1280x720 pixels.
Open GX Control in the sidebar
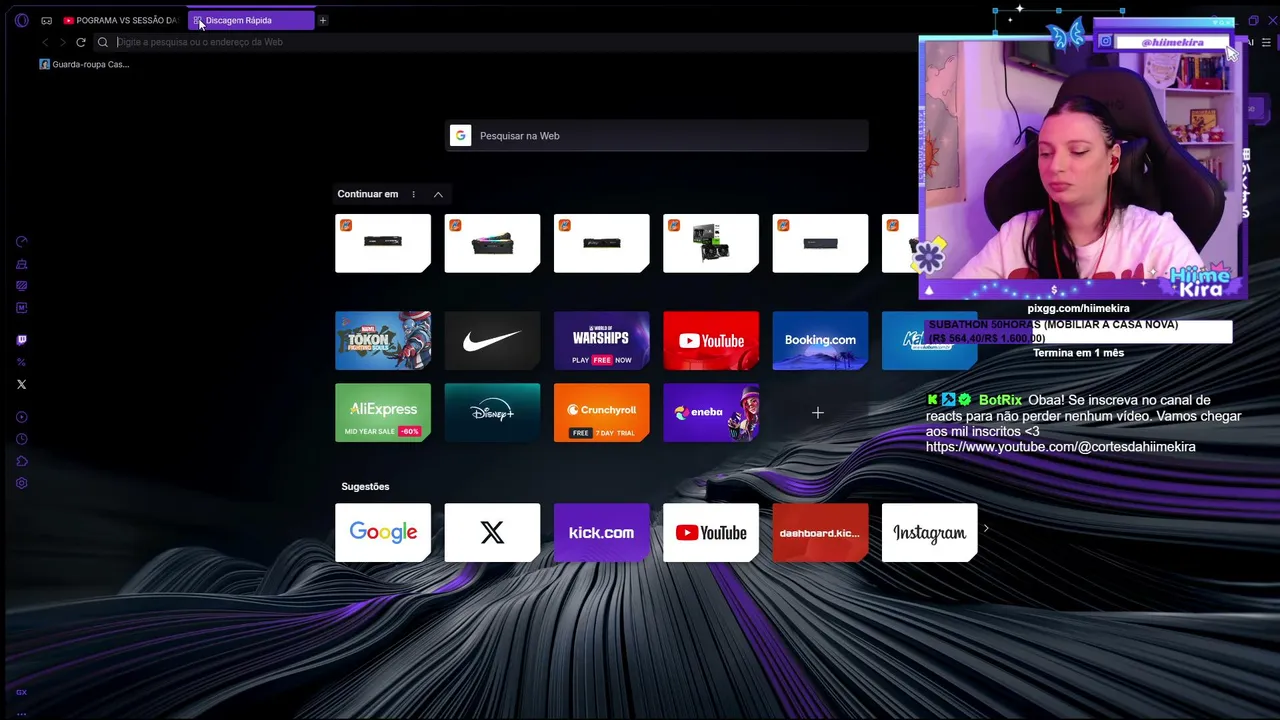coord(21,242)
